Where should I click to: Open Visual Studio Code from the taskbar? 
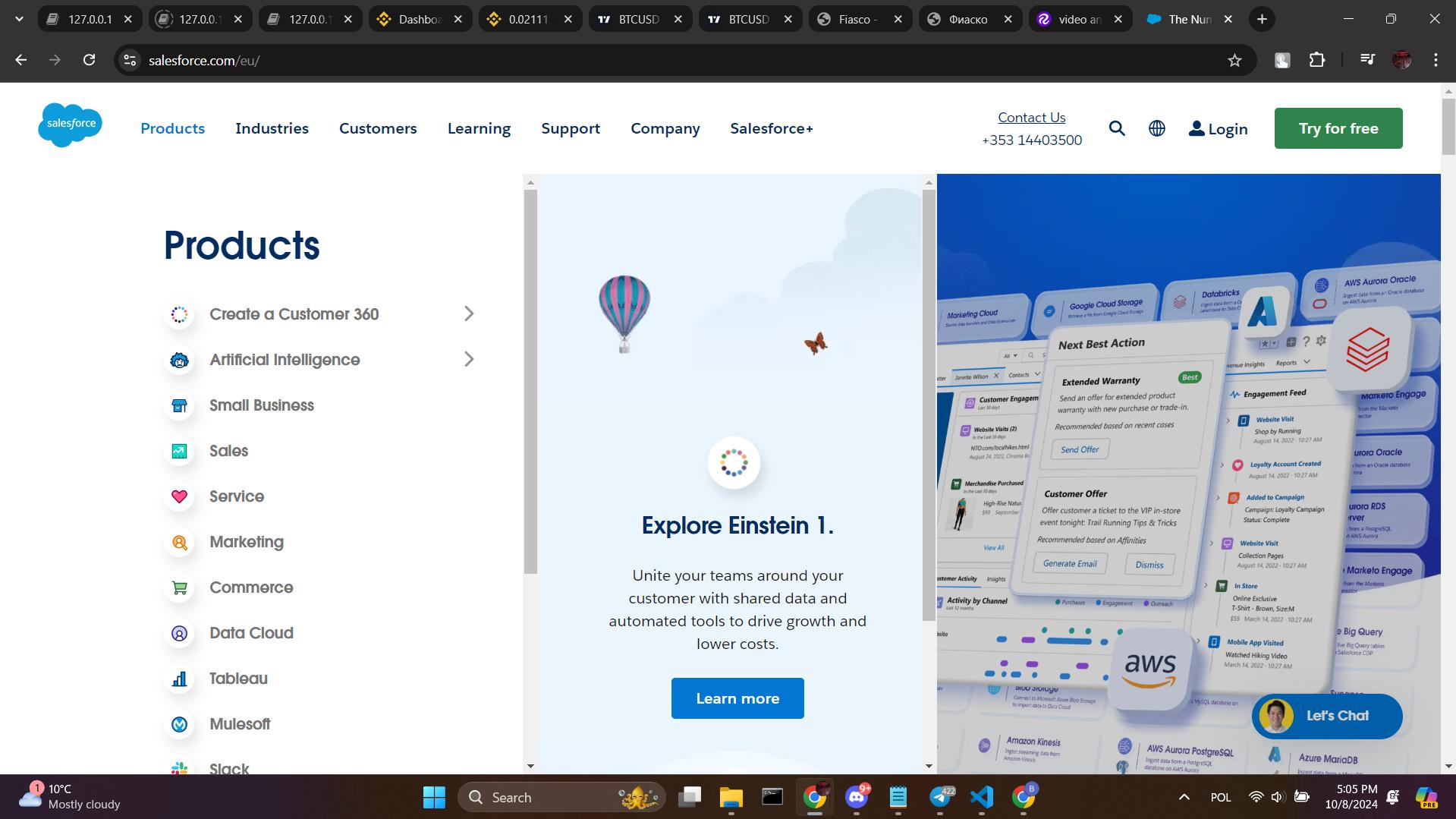click(x=981, y=797)
